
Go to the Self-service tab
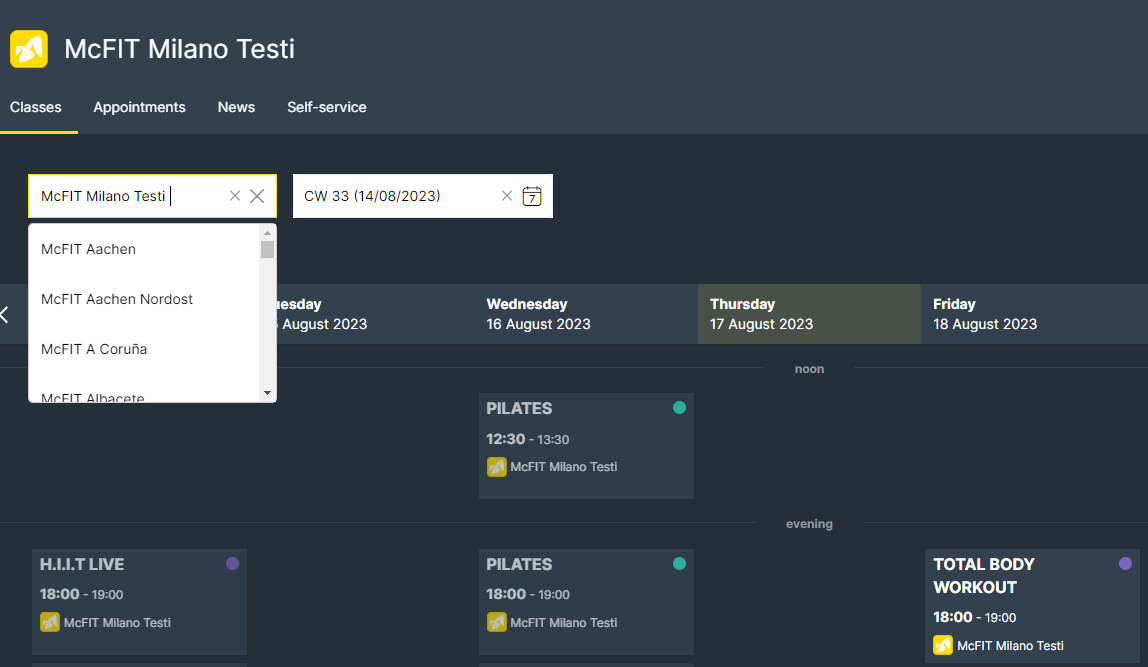tap(327, 107)
